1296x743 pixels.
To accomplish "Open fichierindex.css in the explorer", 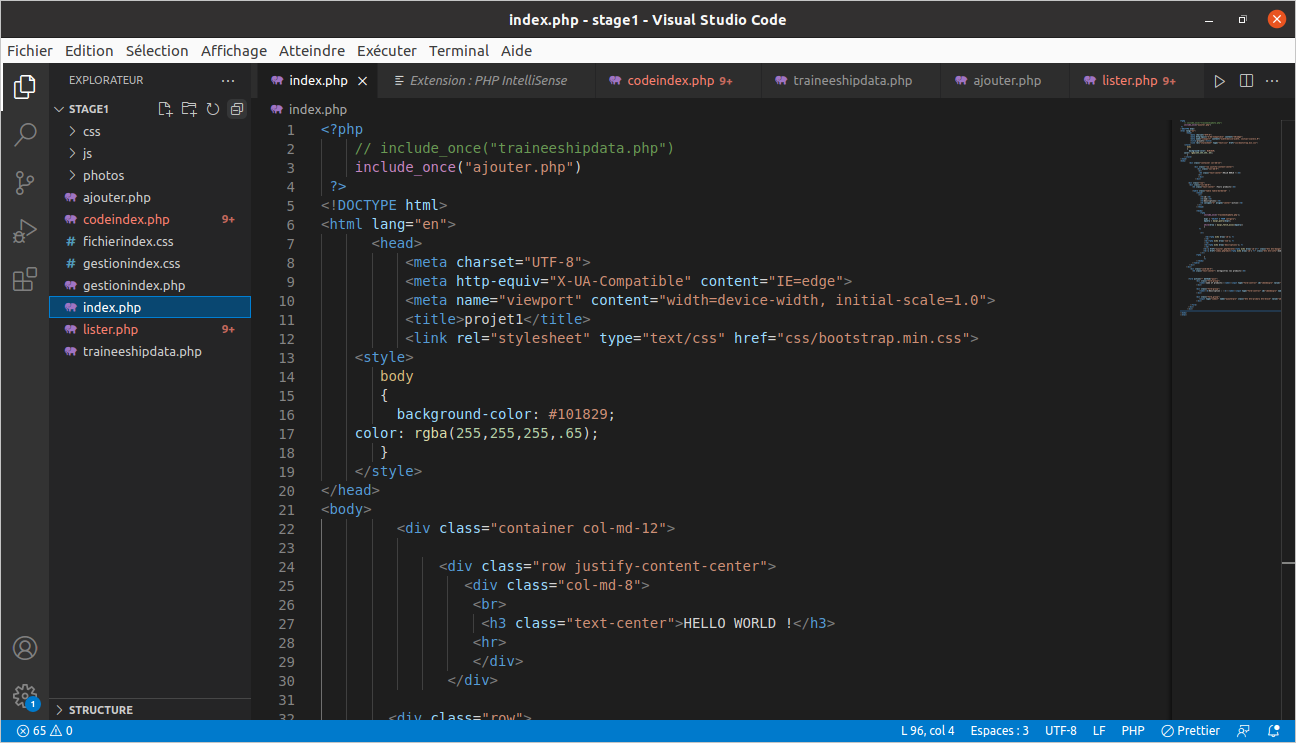I will coord(150,241).
